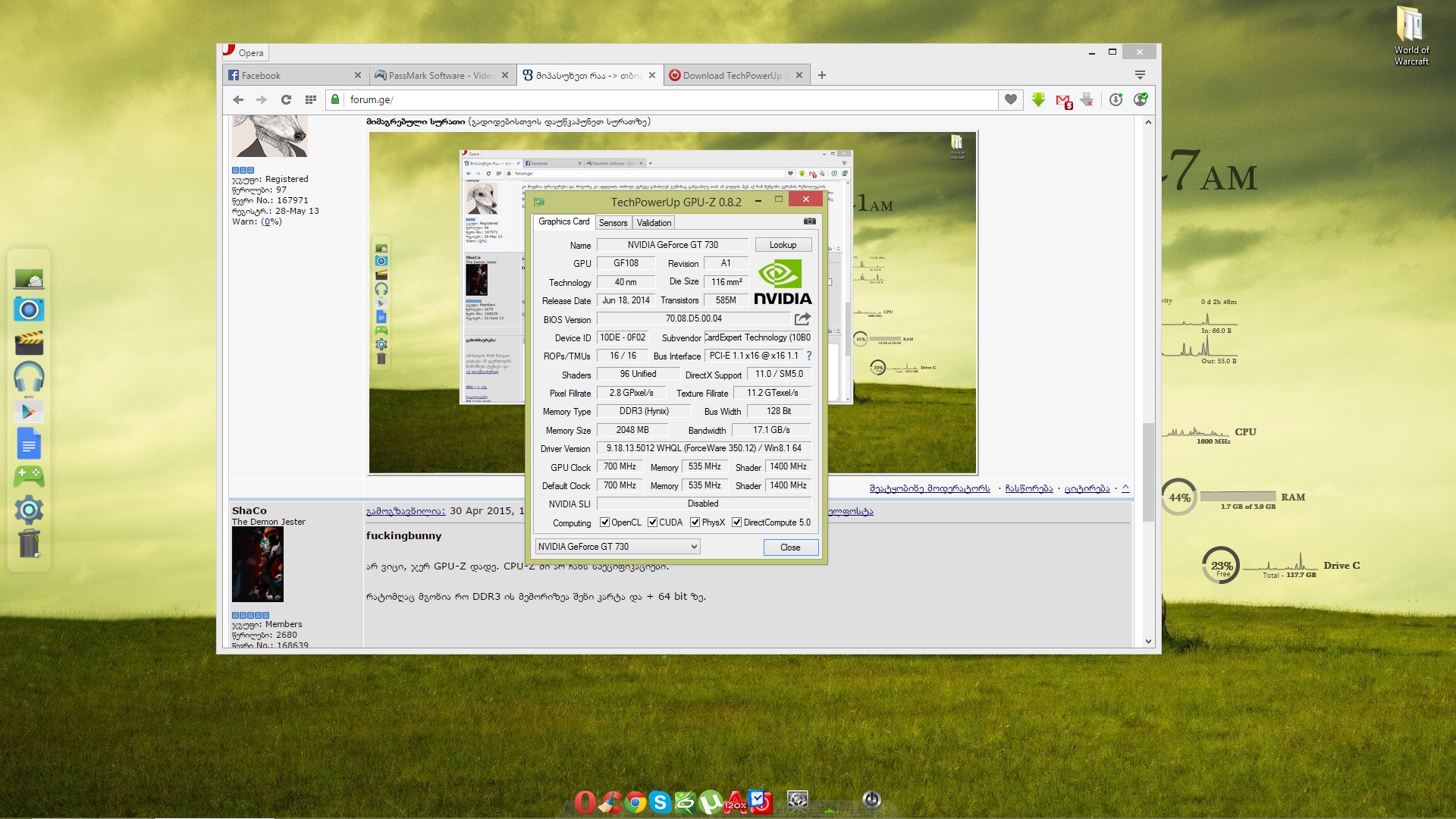
Task: Expand the NVIDIA GeForce GT 730 dropdown
Action: 693,547
